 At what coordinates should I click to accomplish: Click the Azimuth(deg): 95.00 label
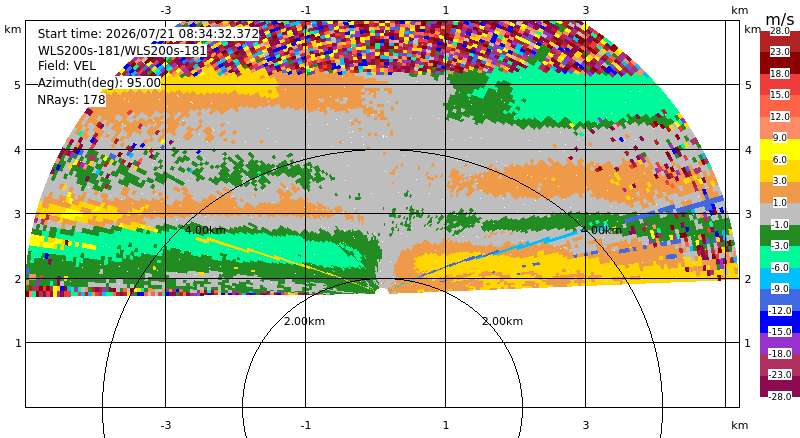pos(99,83)
